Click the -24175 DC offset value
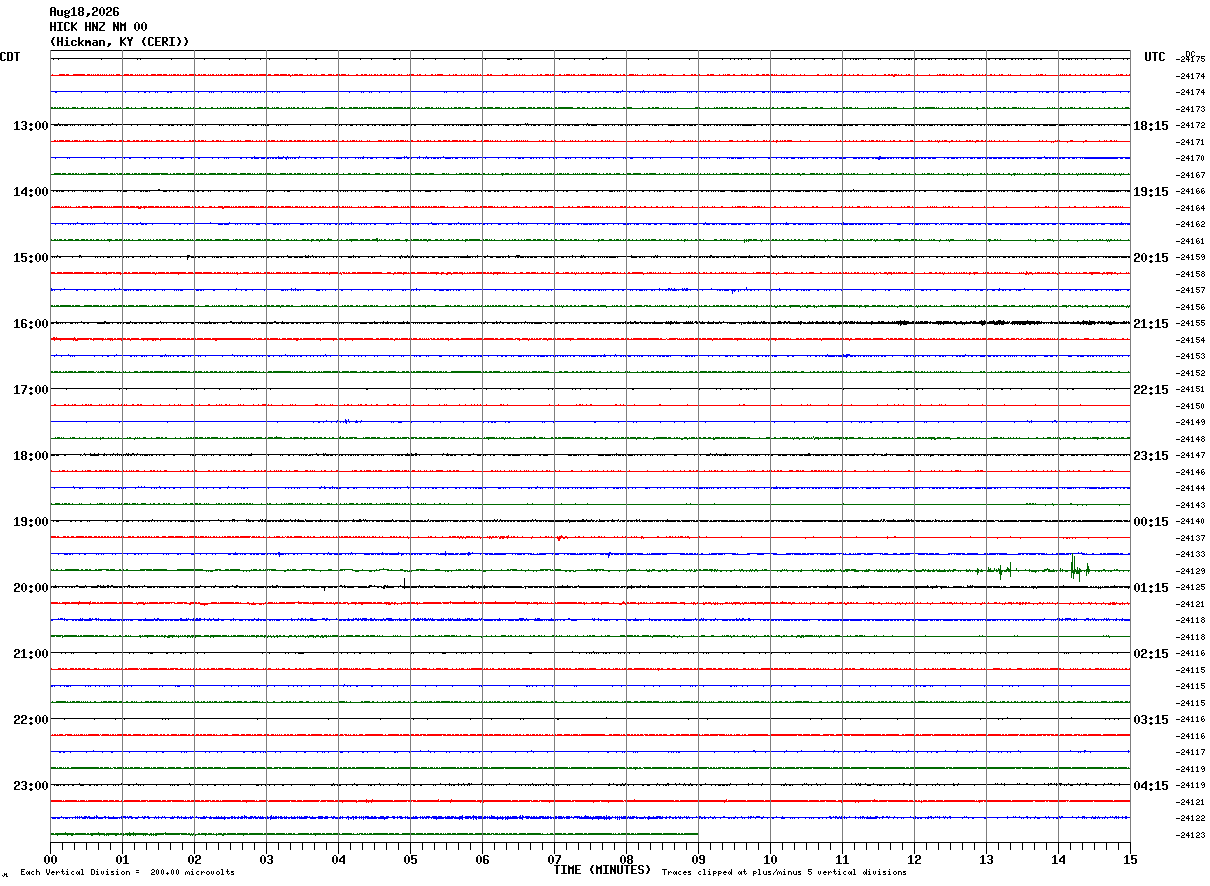 point(1191,60)
